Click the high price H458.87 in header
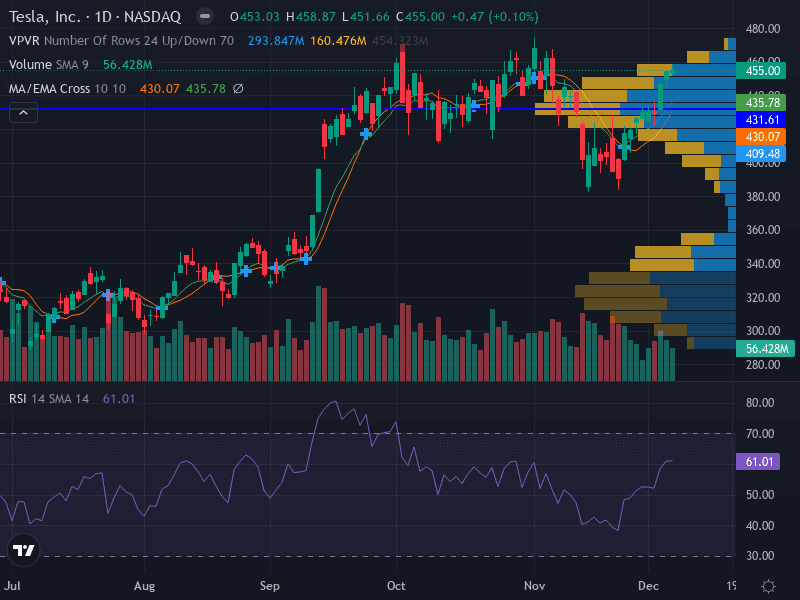The image size is (800, 600). (311, 17)
